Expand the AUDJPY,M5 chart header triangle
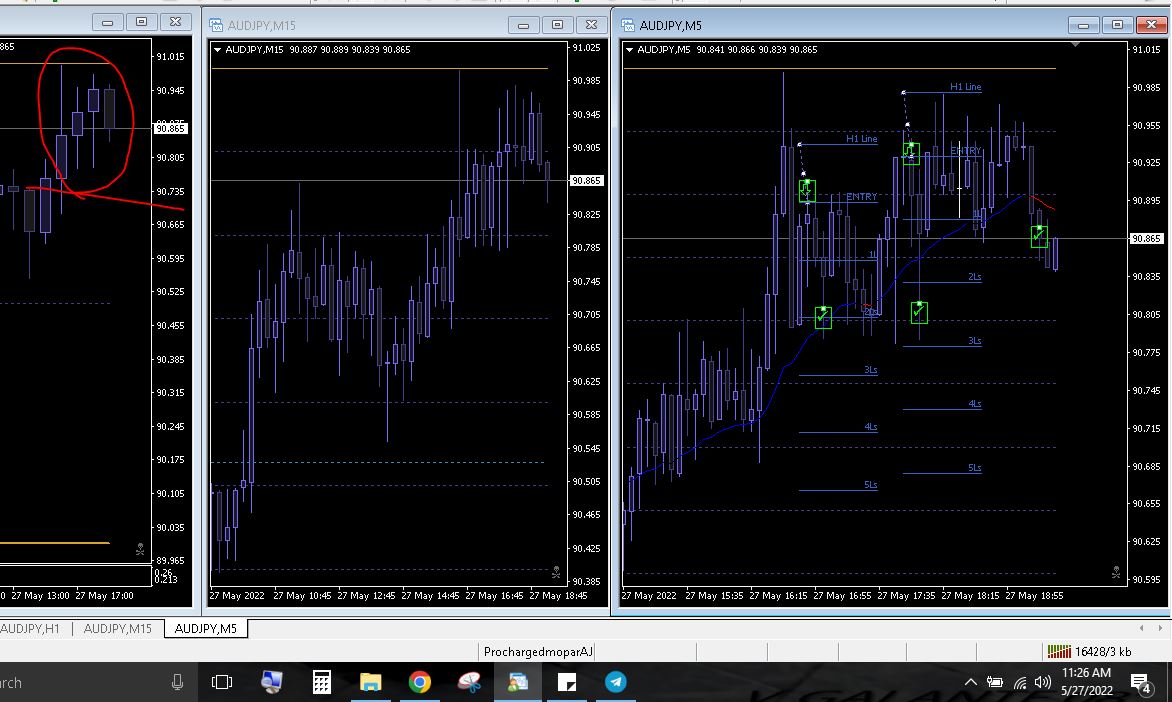Viewport: 1172px width, 702px height. 629,49
